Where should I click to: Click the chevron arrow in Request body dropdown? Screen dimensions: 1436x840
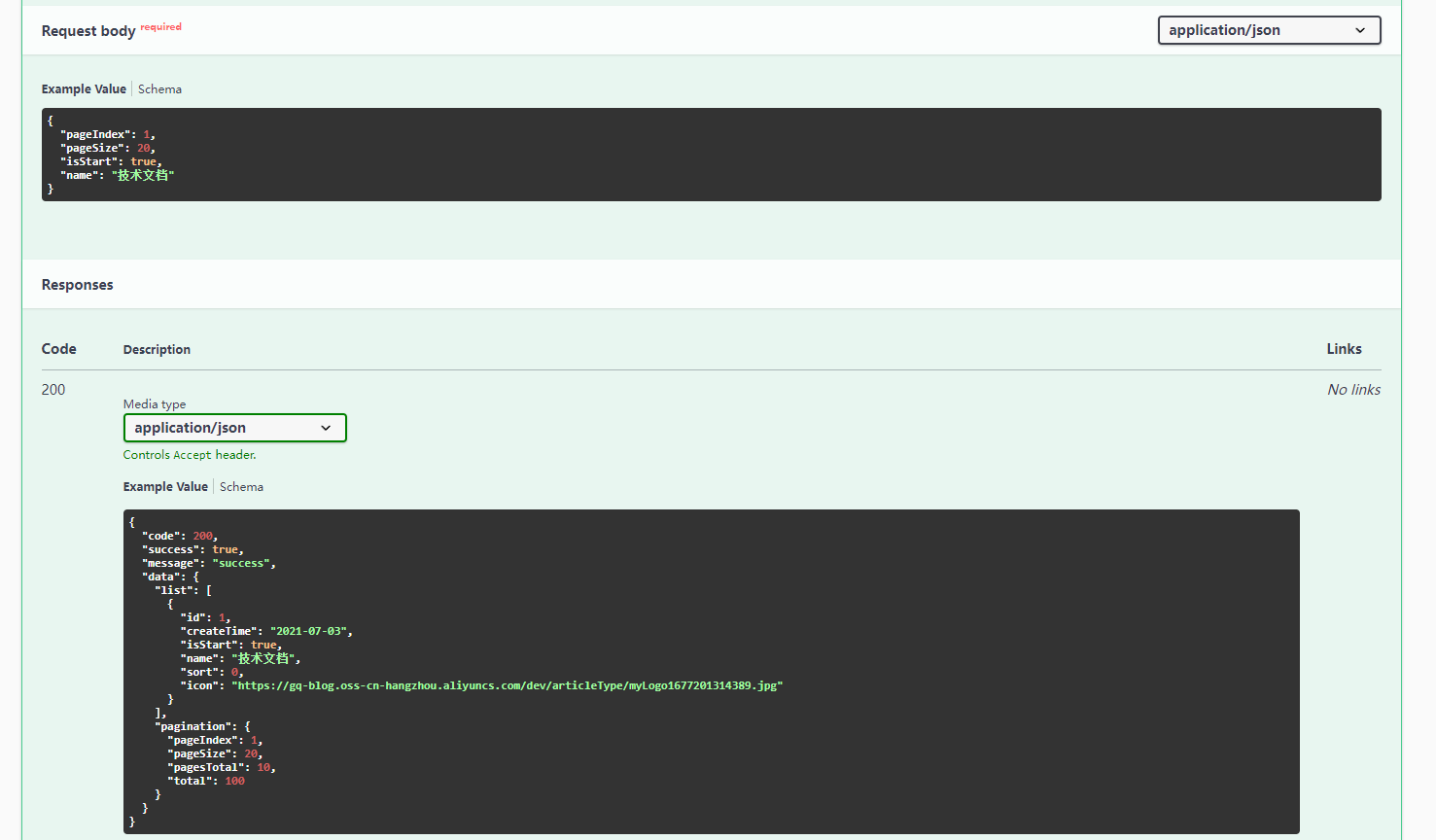point(1360,31)
